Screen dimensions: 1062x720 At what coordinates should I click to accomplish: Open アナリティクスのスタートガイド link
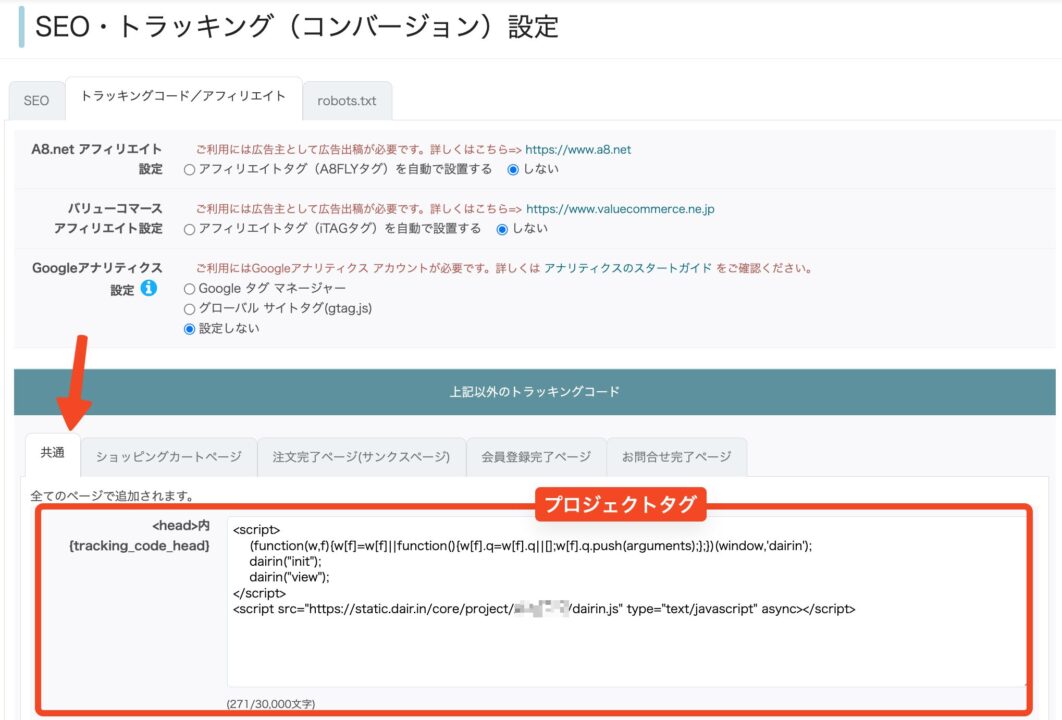pyautogui.click(x=628, y=268)
